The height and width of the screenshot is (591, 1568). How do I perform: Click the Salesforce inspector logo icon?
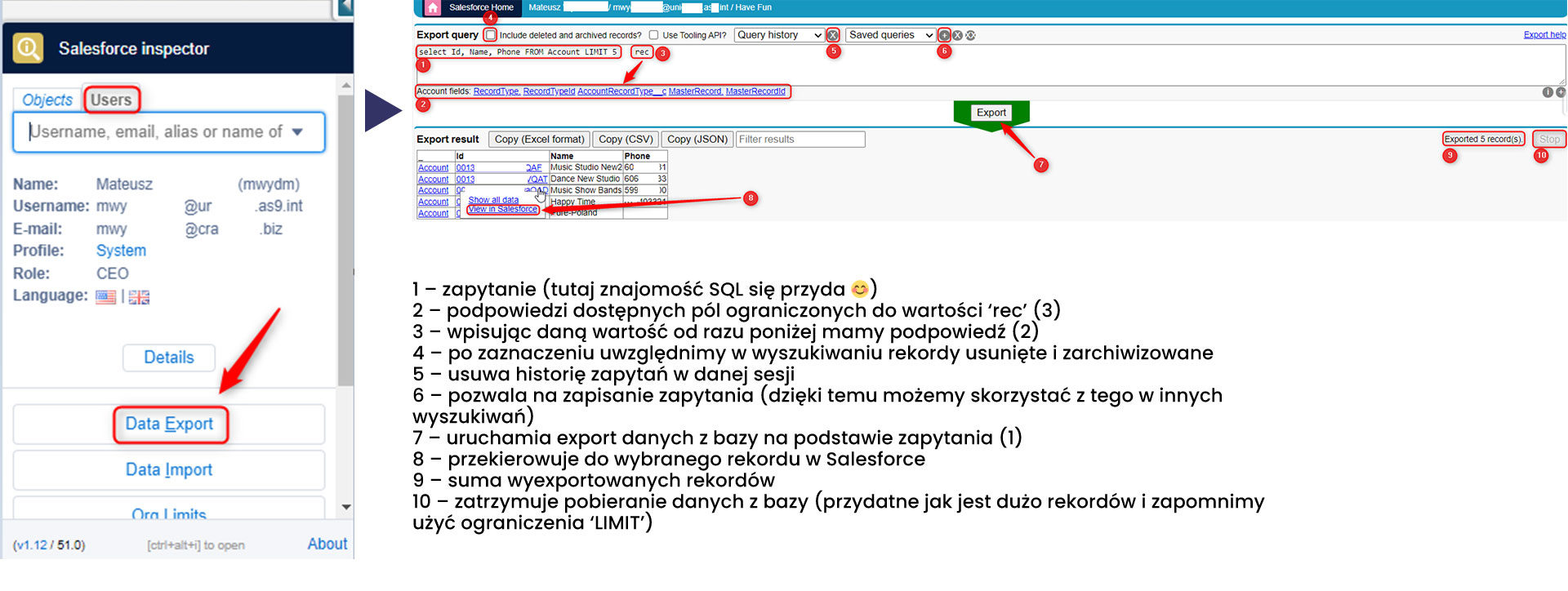[28, 48]
